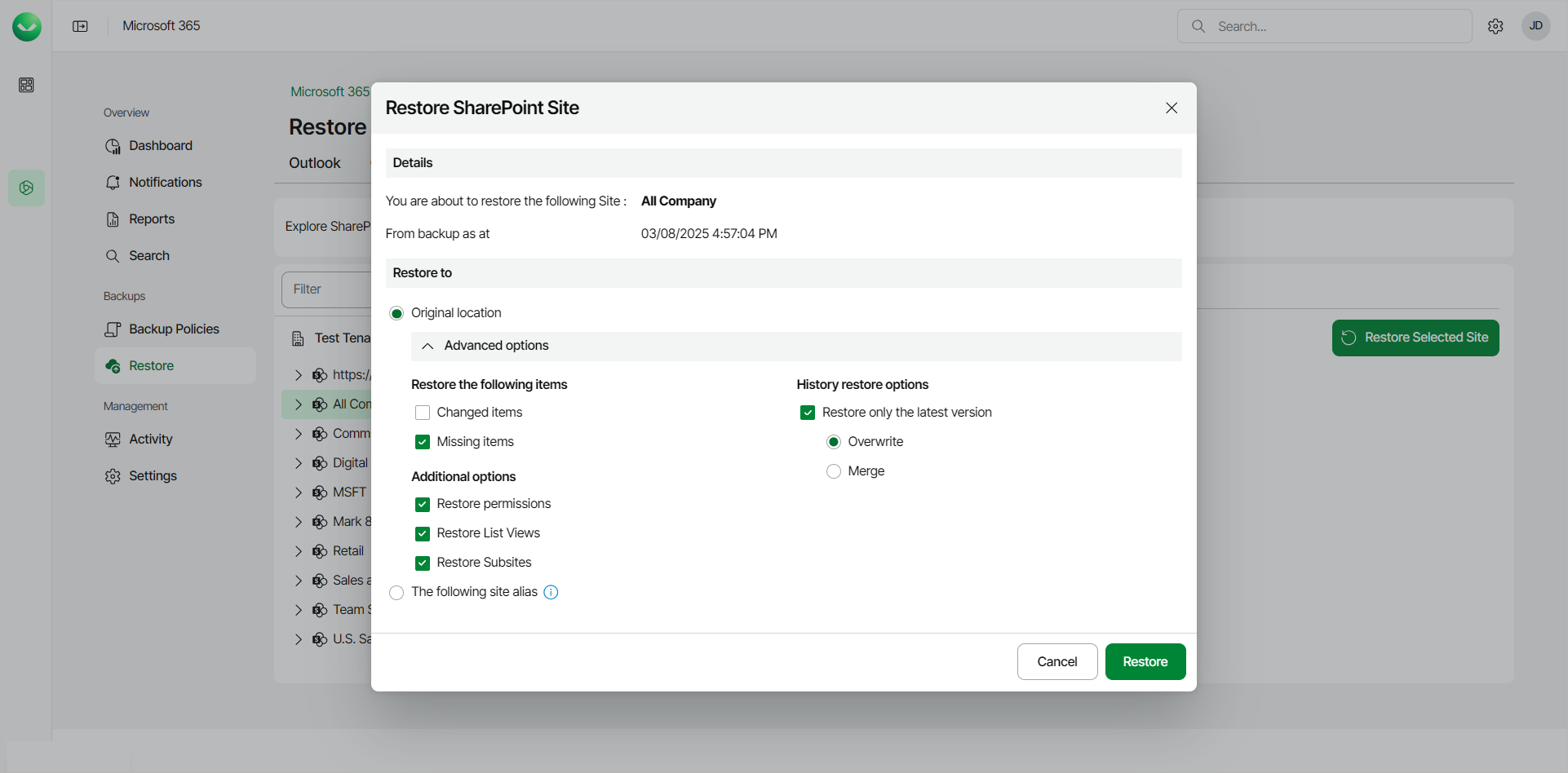Uncheck the Missing items checkbox
1568x773 pixels.
[423, 442]
